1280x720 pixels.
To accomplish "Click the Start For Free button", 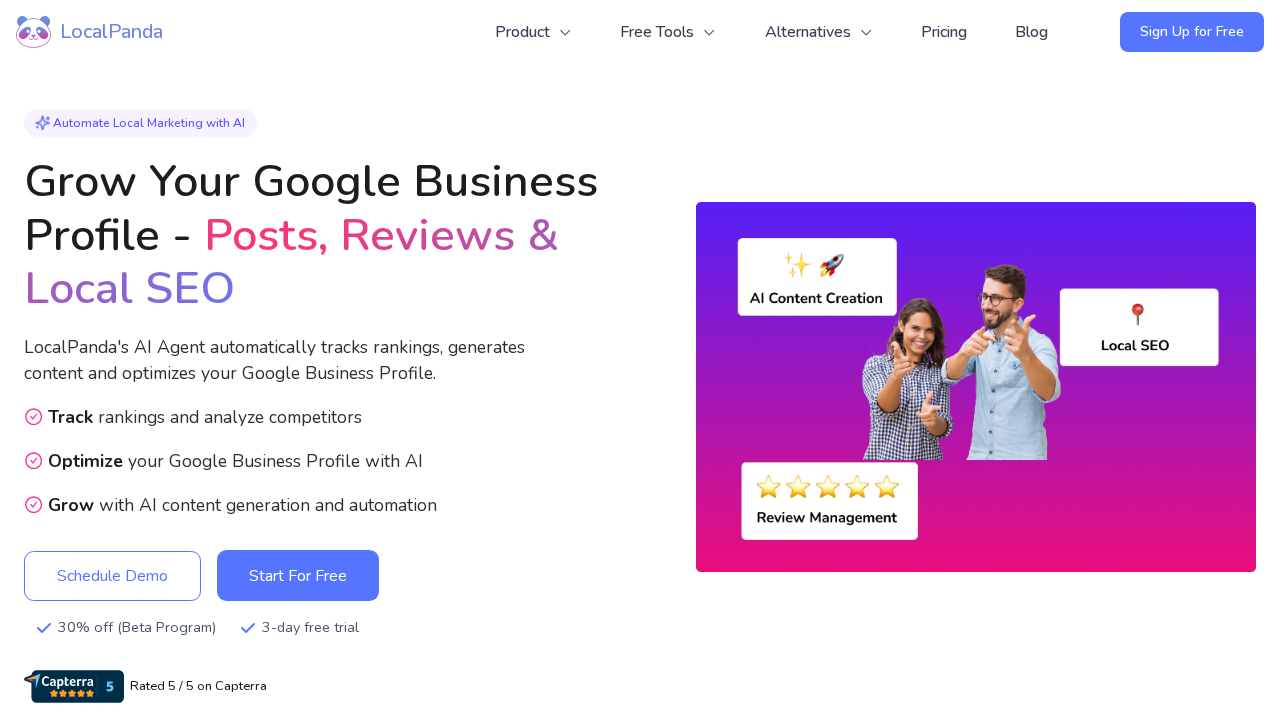I will (298, 576).
